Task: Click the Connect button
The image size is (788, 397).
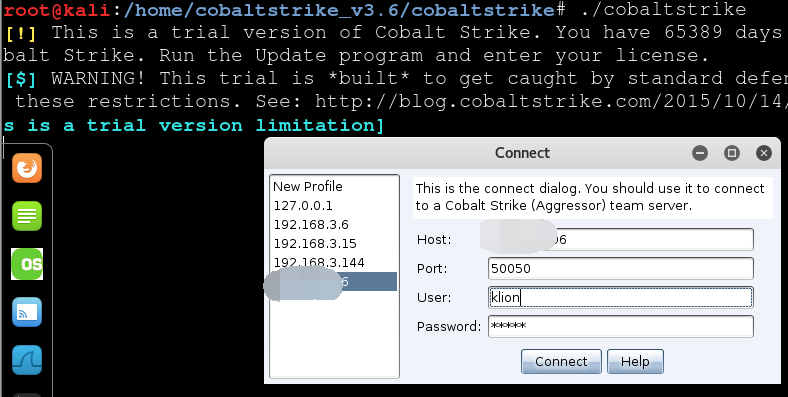Action: pos(561,361)
